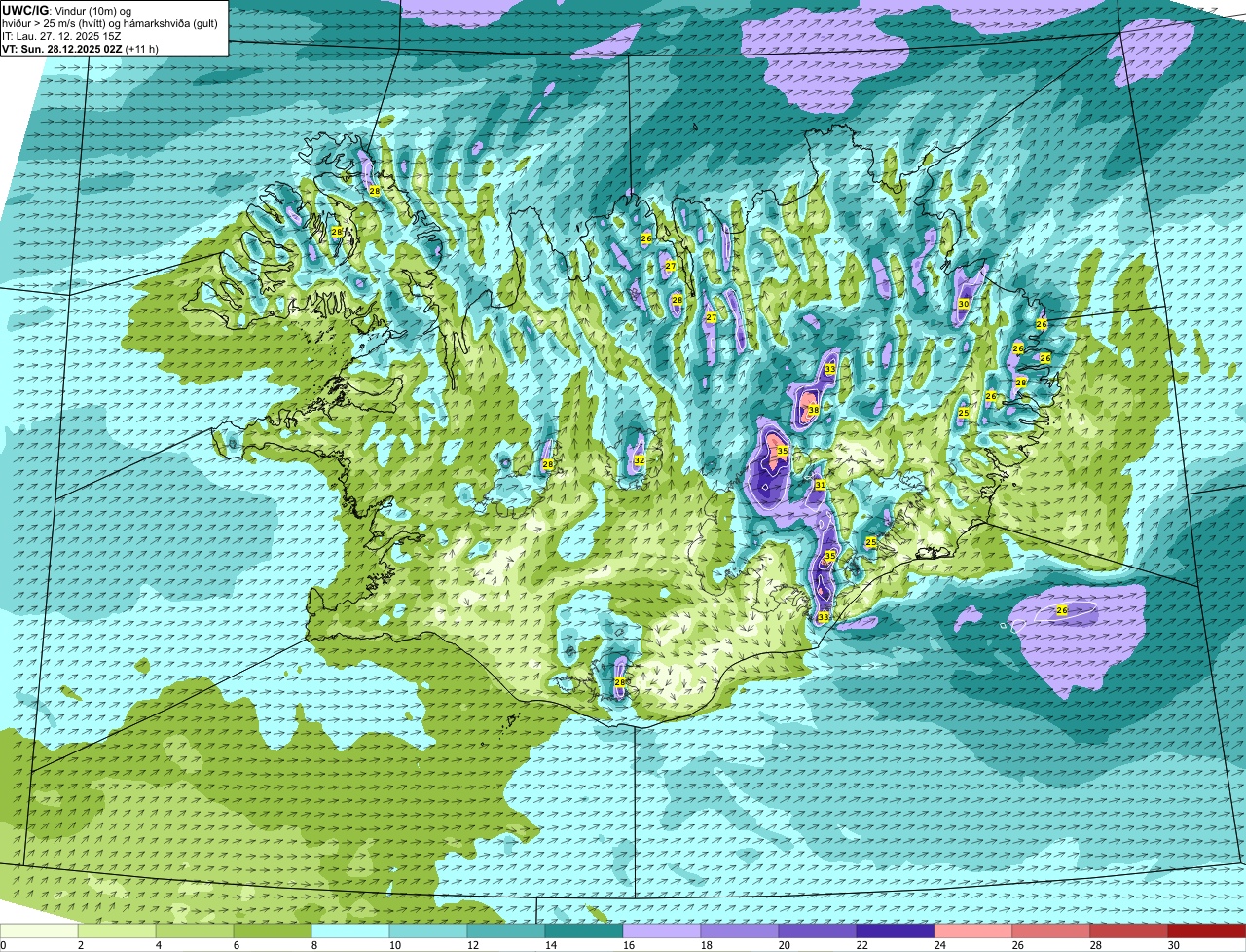Image resolution: width=1246 pixels, height=952 pixels.
Task: Click the 0–2 m/s pale cream legend swatch
Action: point(39,932)
